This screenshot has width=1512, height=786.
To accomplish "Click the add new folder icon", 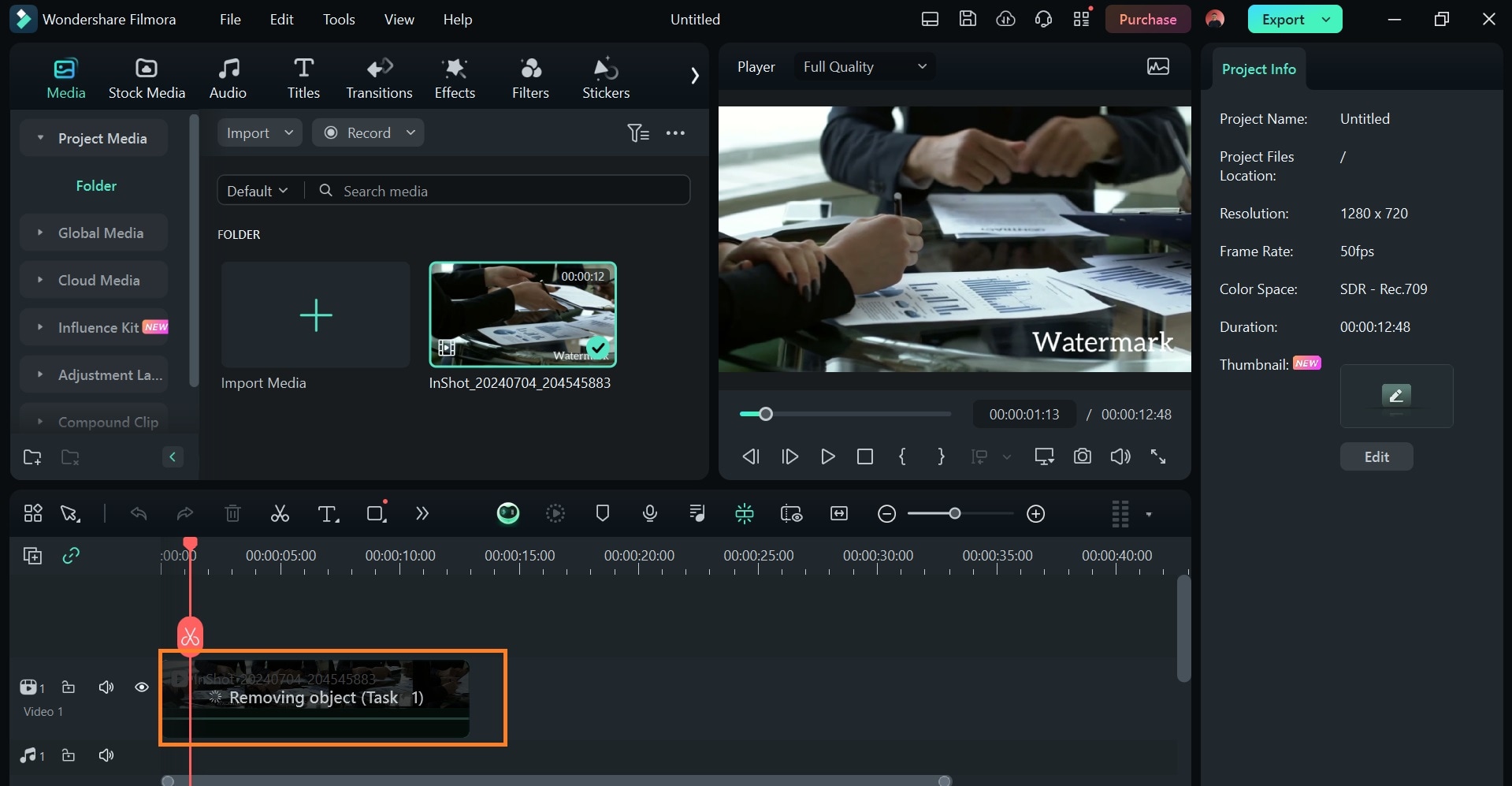I will tap(32, 457).
